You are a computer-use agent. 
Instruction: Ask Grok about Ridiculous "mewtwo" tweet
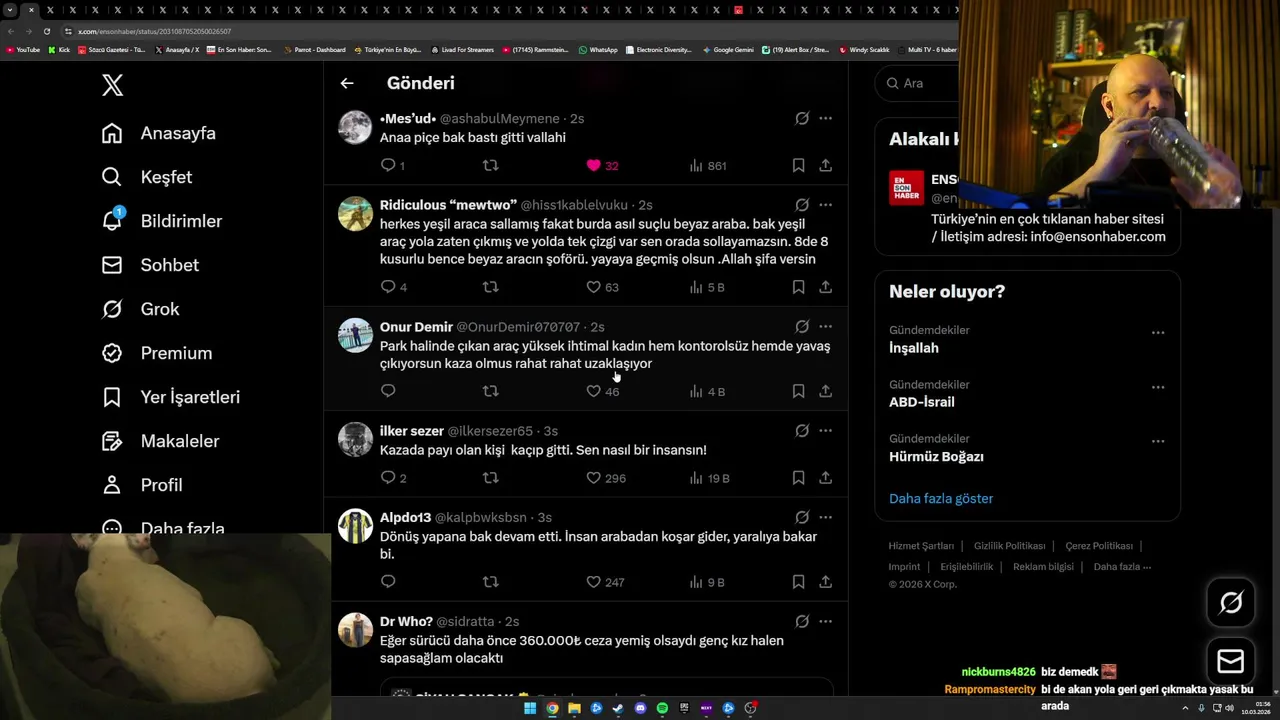[x=802, y=205]
